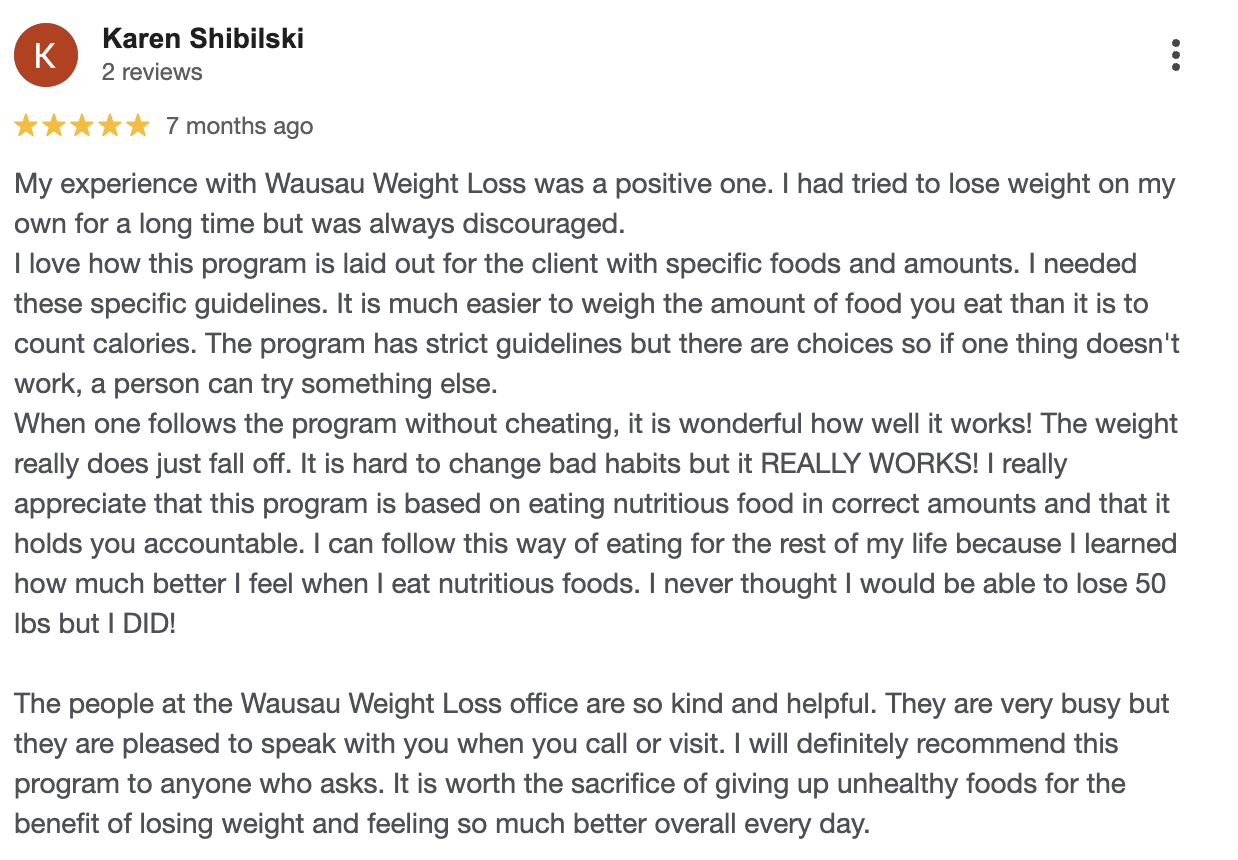Click the line starting "count calories"
The width and height of the screenshot is (1238, 860).
click(x=596, y=344)
